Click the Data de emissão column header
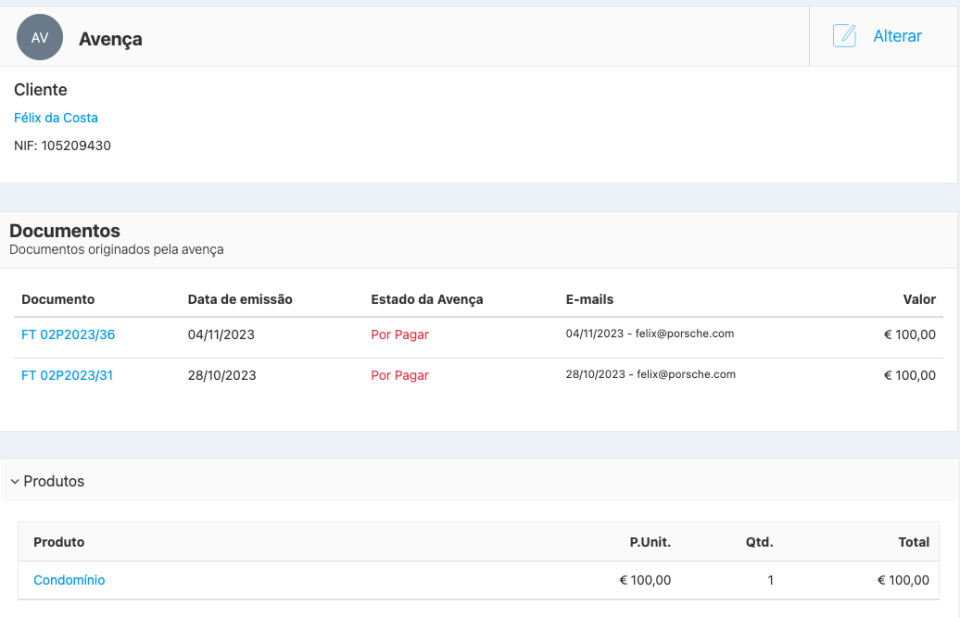The width and height of the screenshot is (960, 618). coord(240,299)
